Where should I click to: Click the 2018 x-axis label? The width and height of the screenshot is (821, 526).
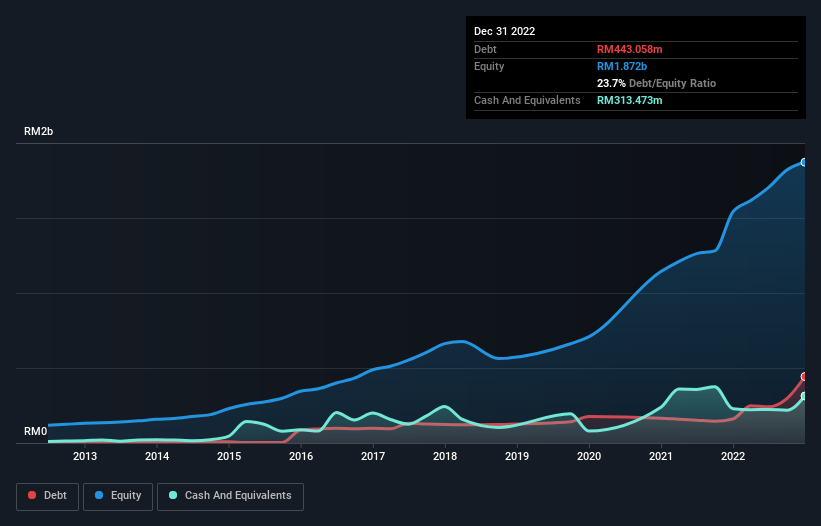tap(445, 456)
